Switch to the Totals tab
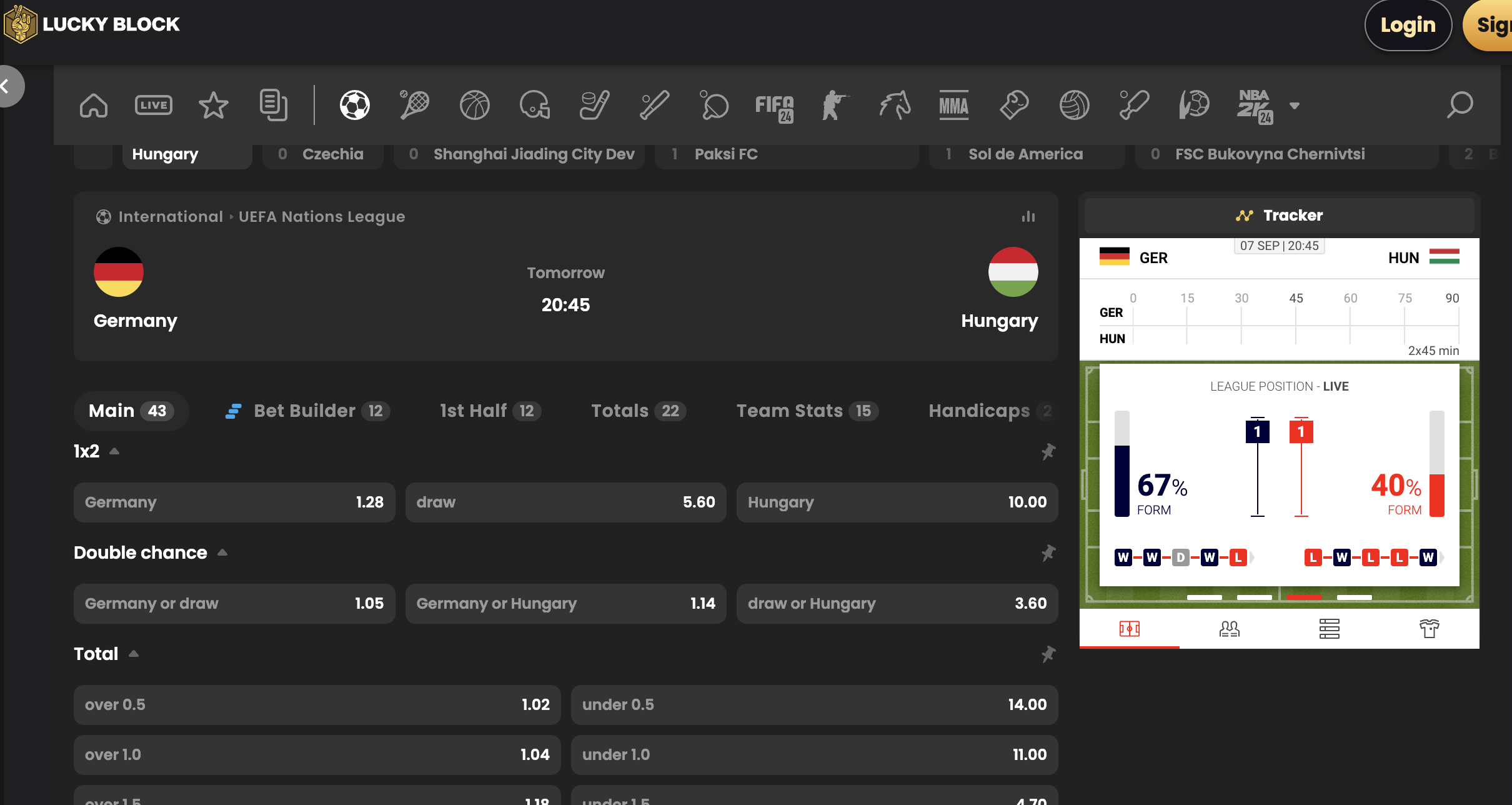The width and height of the screenshot is (1512, 805). pos(639,411)
